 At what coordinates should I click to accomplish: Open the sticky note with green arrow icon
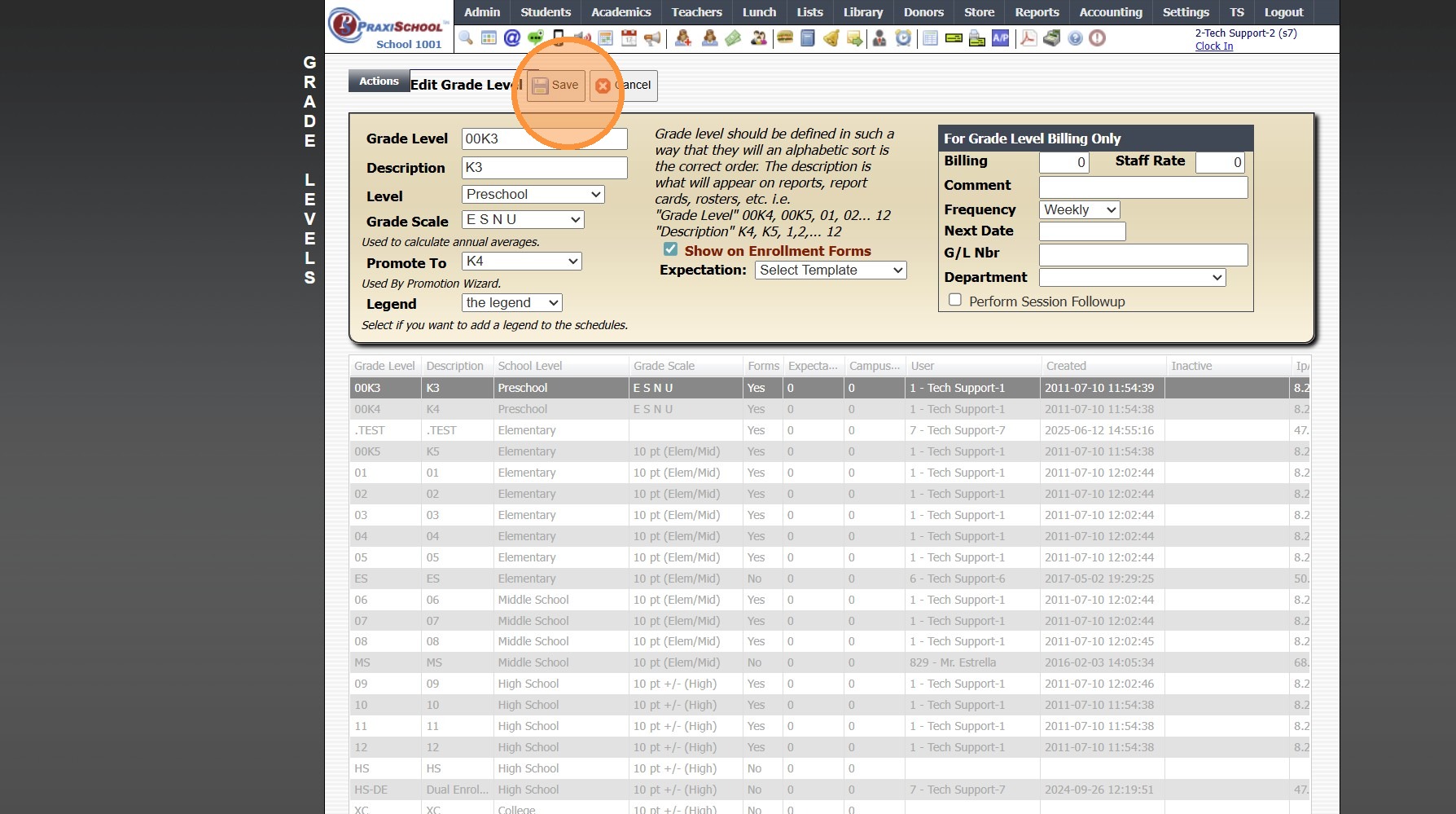854,38
